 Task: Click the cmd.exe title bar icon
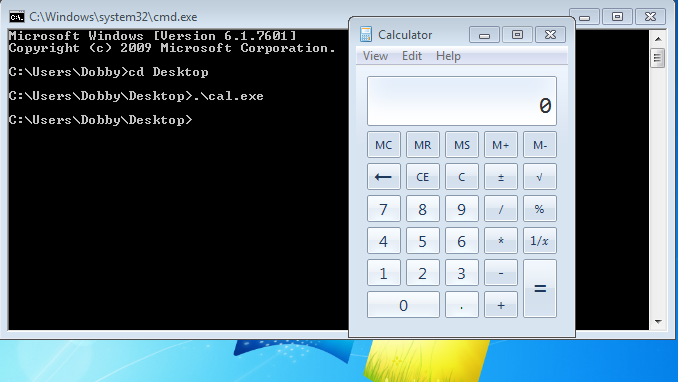tap(17, 17)
